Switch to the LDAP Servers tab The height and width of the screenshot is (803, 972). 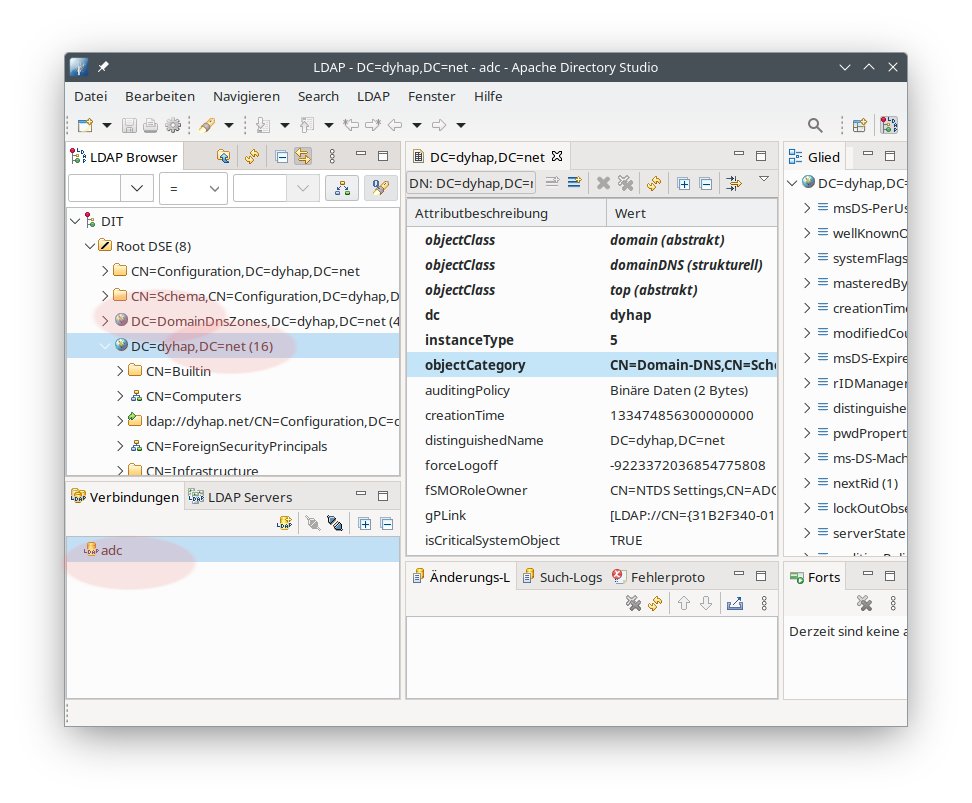tap(249, 497)
